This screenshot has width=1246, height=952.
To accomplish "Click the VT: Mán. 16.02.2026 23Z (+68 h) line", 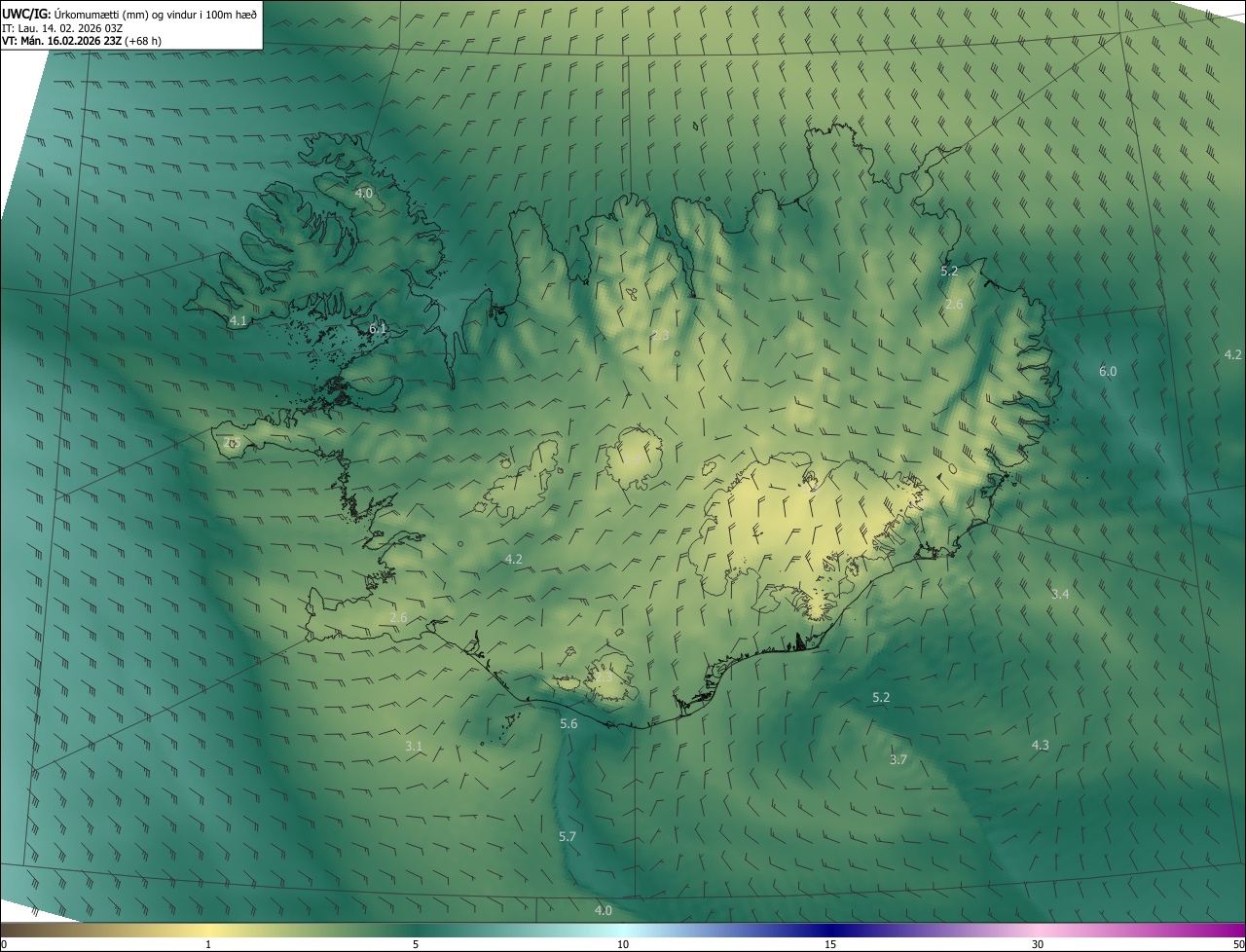I will coord(82,41).
